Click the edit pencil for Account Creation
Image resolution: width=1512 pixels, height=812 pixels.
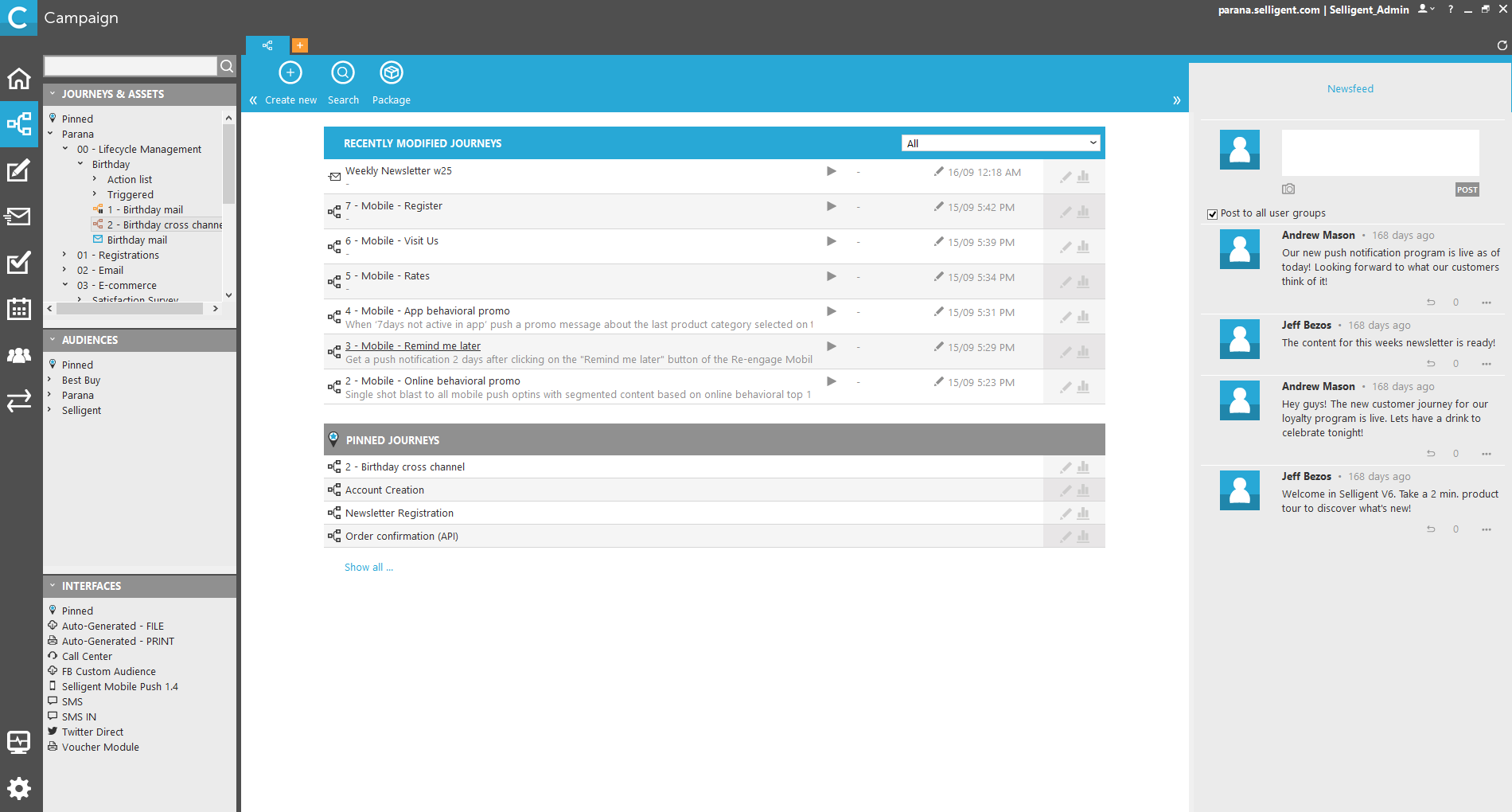pyautogui.click(x=1066, y=490)
